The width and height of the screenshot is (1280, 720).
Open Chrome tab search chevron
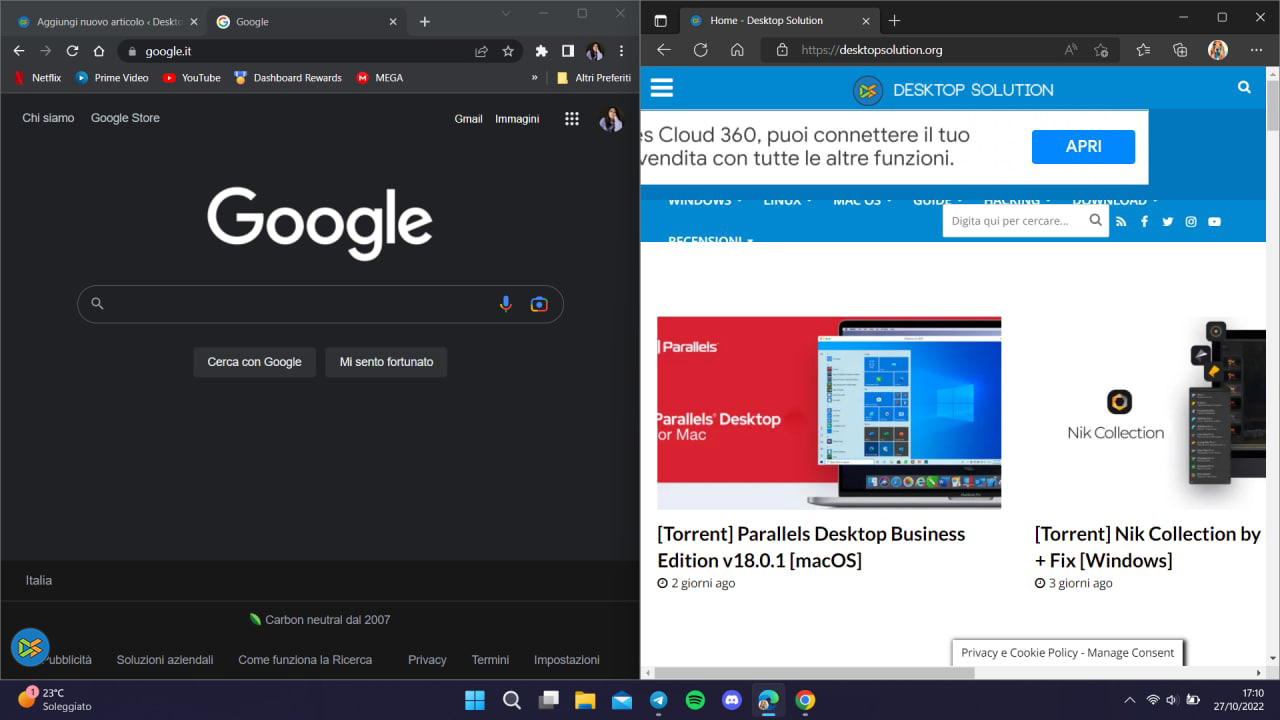pos(506,14)
